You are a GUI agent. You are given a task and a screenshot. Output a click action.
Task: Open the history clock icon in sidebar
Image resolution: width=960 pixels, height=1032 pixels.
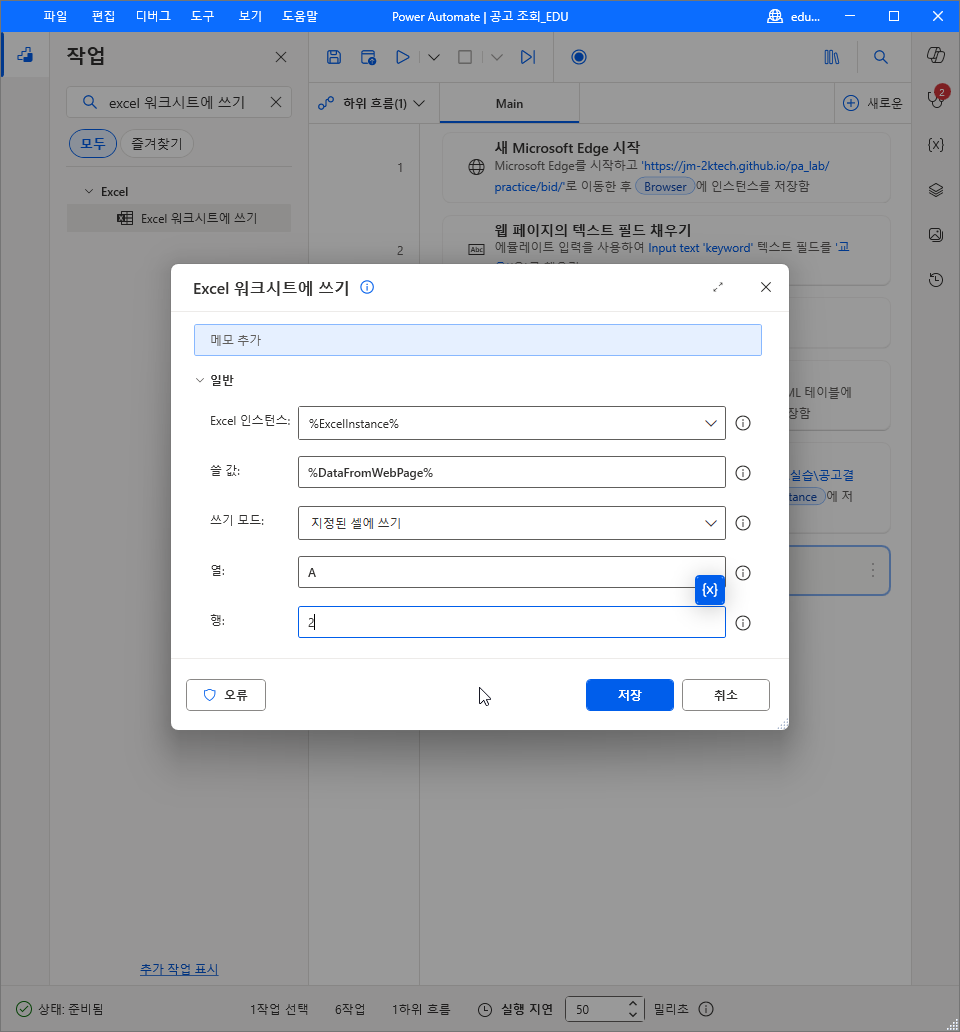pos(936,280)
